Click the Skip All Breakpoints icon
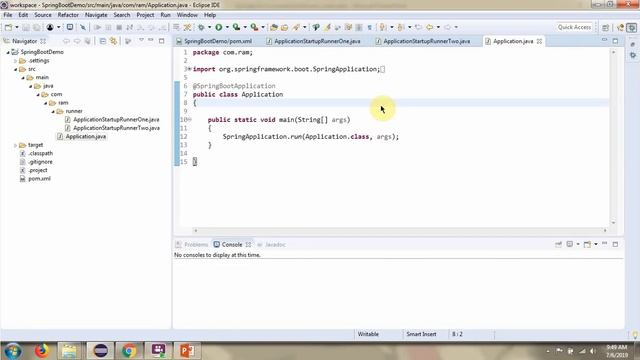This screenshot has width=640, height=360. point(83,27)
